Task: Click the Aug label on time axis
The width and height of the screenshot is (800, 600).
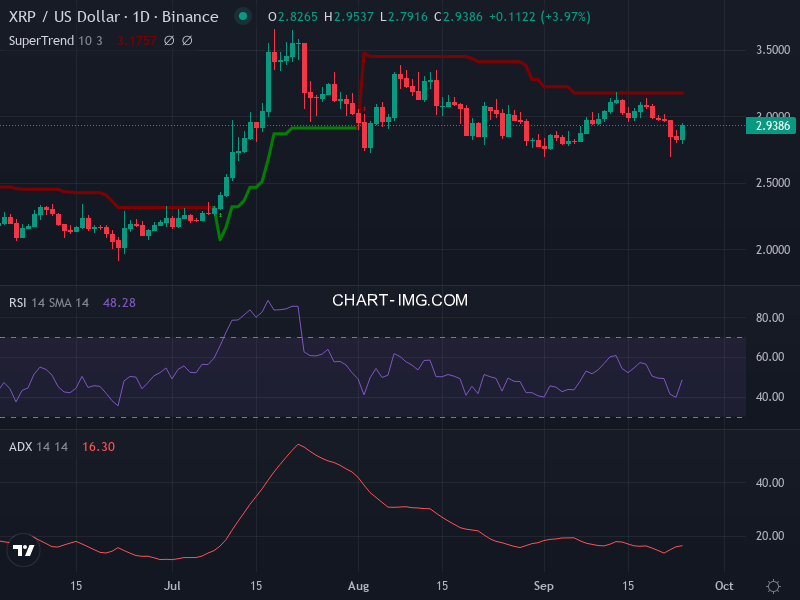Action: click(359, 585)
